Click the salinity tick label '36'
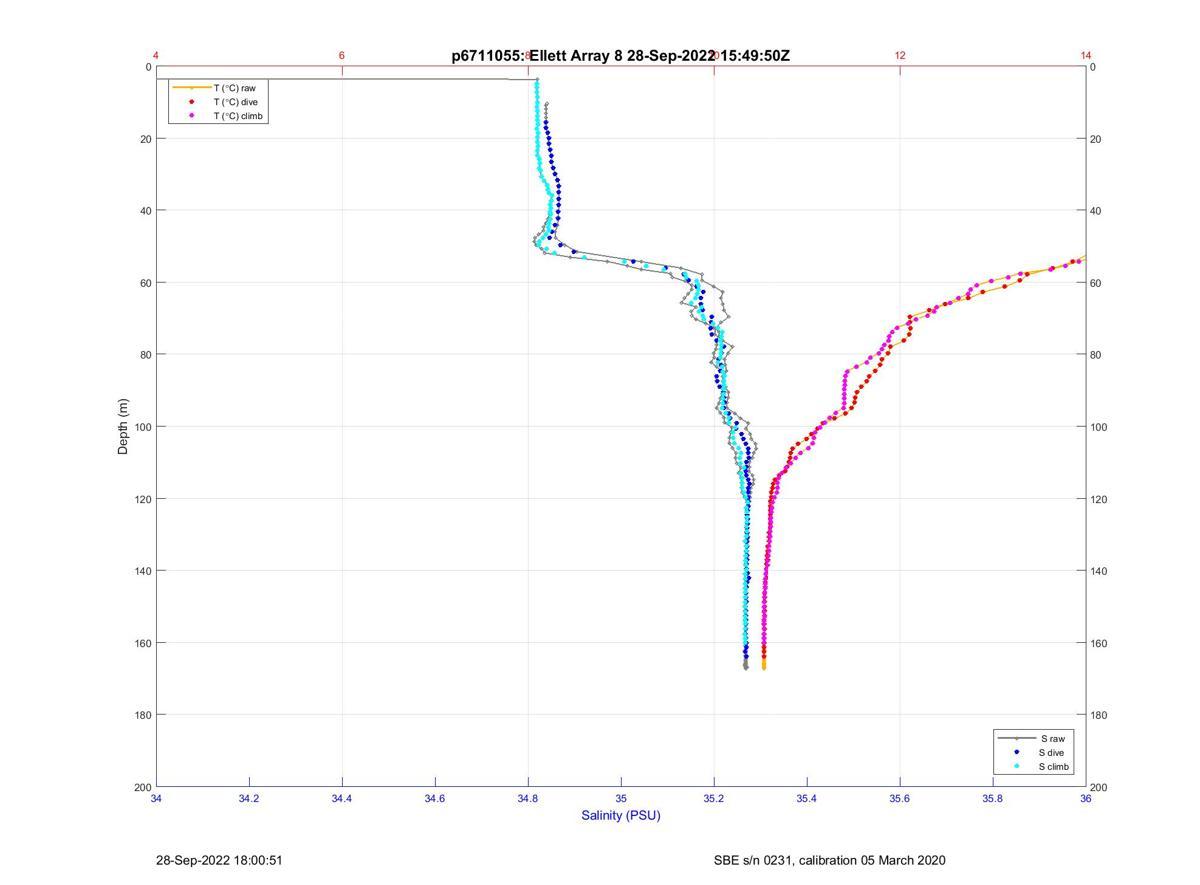Viewport: 1200px width, 885px height. (1086, 798)
